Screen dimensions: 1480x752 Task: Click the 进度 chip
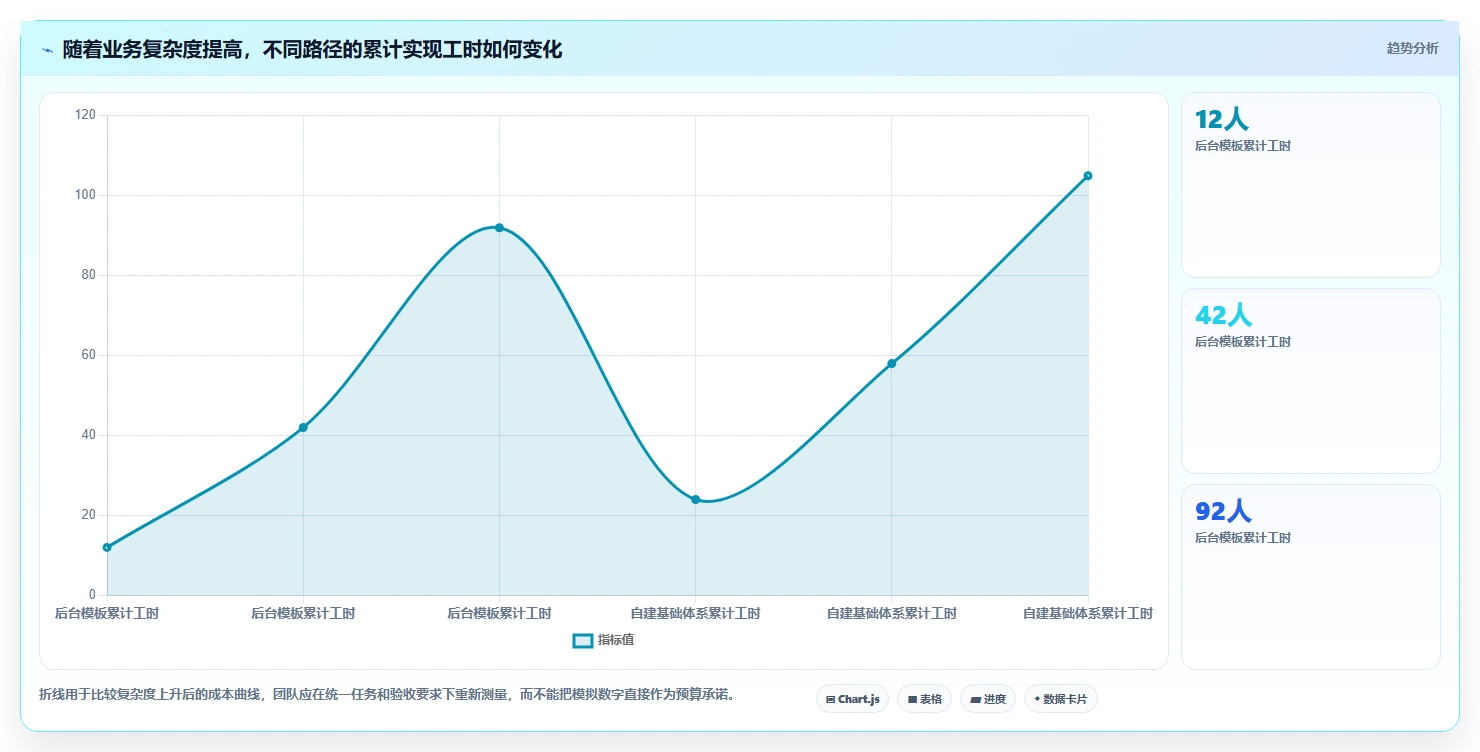(x=988, y=699)
